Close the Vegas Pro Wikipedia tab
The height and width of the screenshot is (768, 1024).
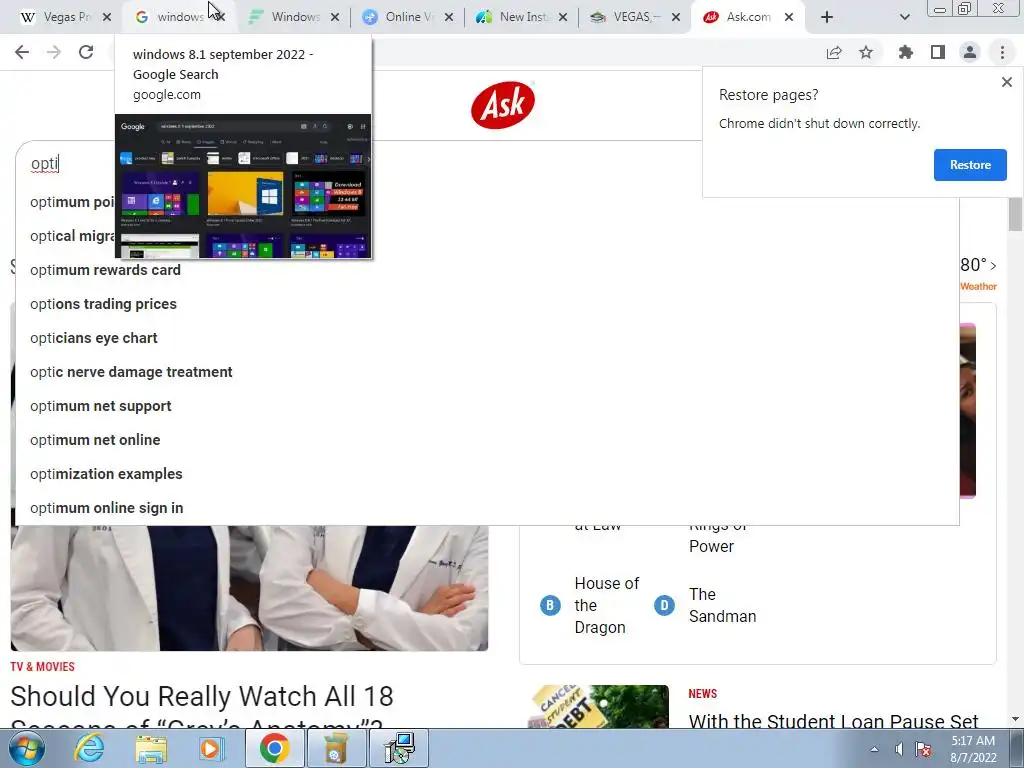[x=106, y=17]
